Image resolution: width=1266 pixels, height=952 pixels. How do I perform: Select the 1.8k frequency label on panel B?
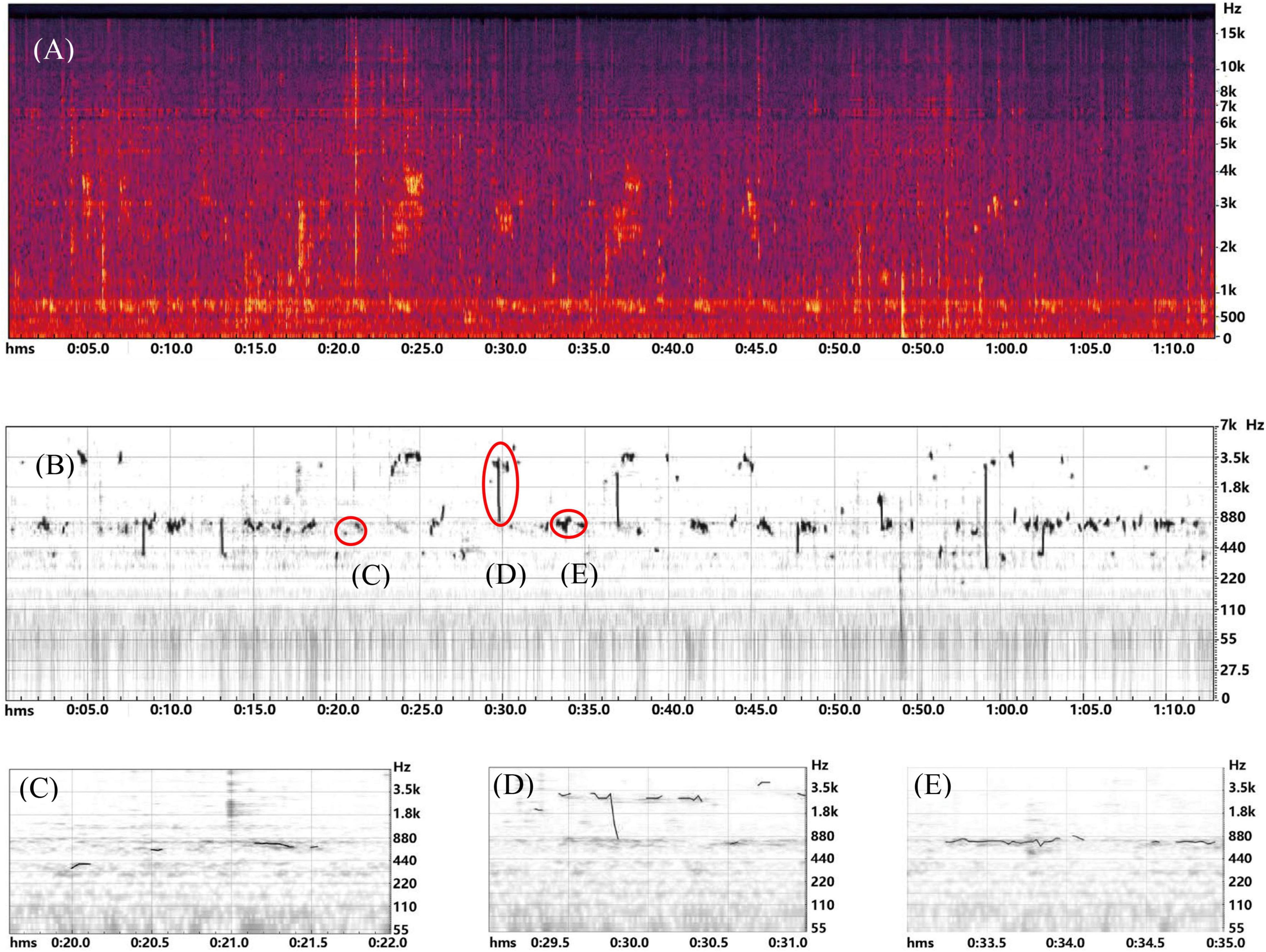click(1235, 488)
